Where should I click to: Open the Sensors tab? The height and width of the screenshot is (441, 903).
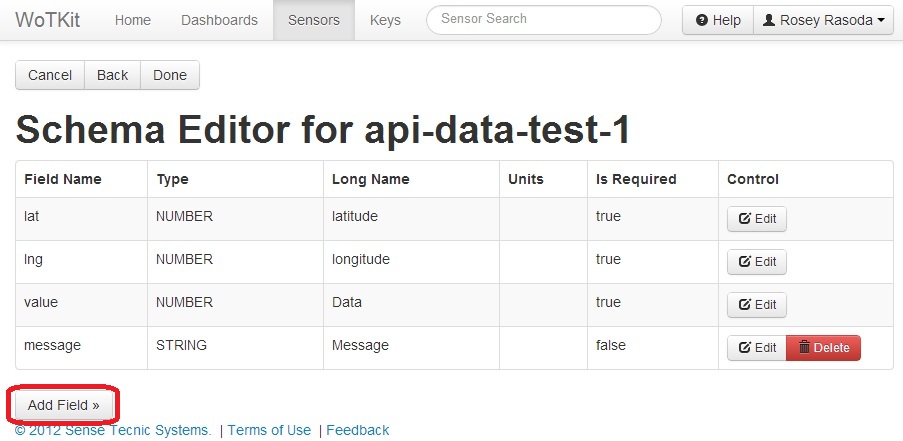314,20
